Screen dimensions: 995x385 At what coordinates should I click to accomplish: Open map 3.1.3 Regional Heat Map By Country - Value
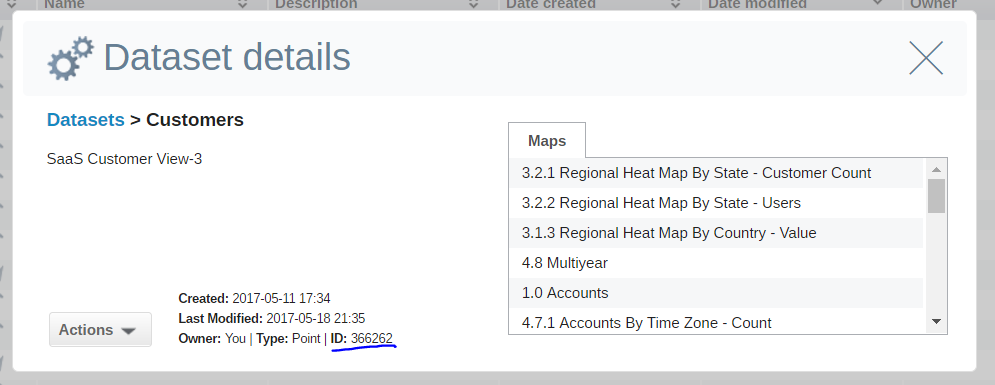point(716,233)
